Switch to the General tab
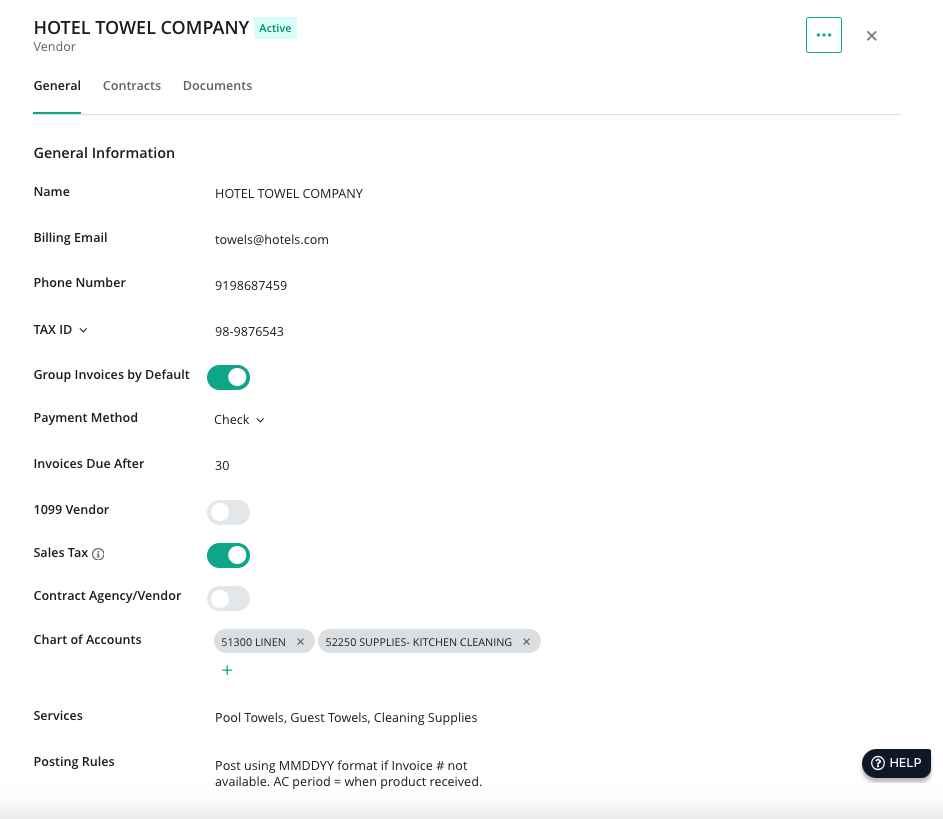 pos(57,85)
